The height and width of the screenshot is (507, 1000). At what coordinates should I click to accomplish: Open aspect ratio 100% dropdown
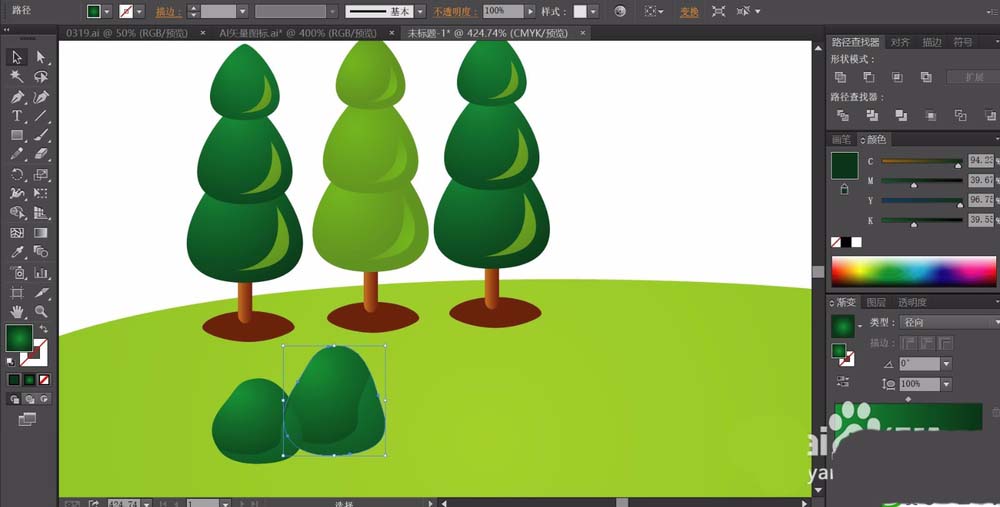(x=946, y=384)
